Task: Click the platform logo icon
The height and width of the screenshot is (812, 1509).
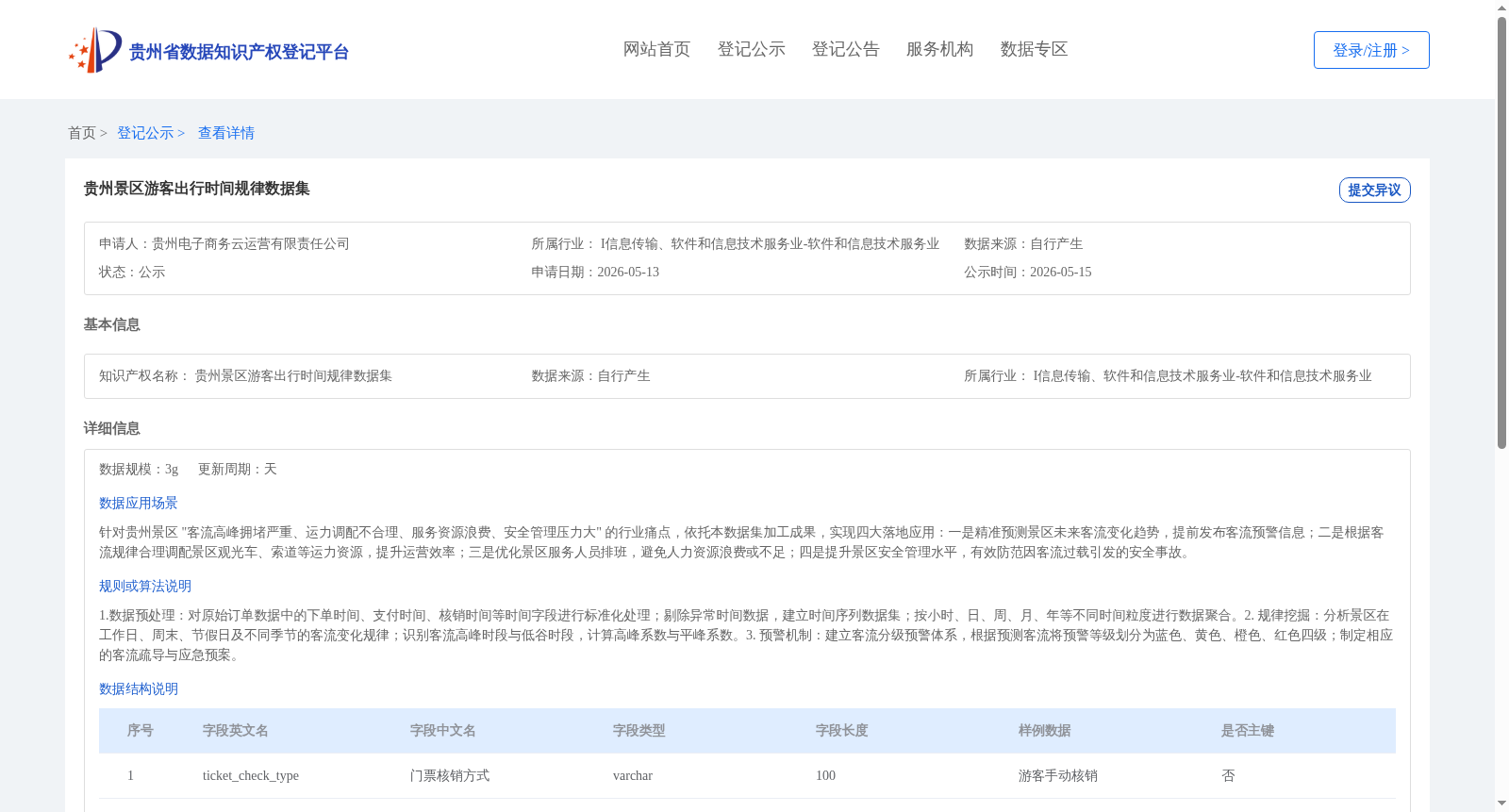Action: (95, 50)
